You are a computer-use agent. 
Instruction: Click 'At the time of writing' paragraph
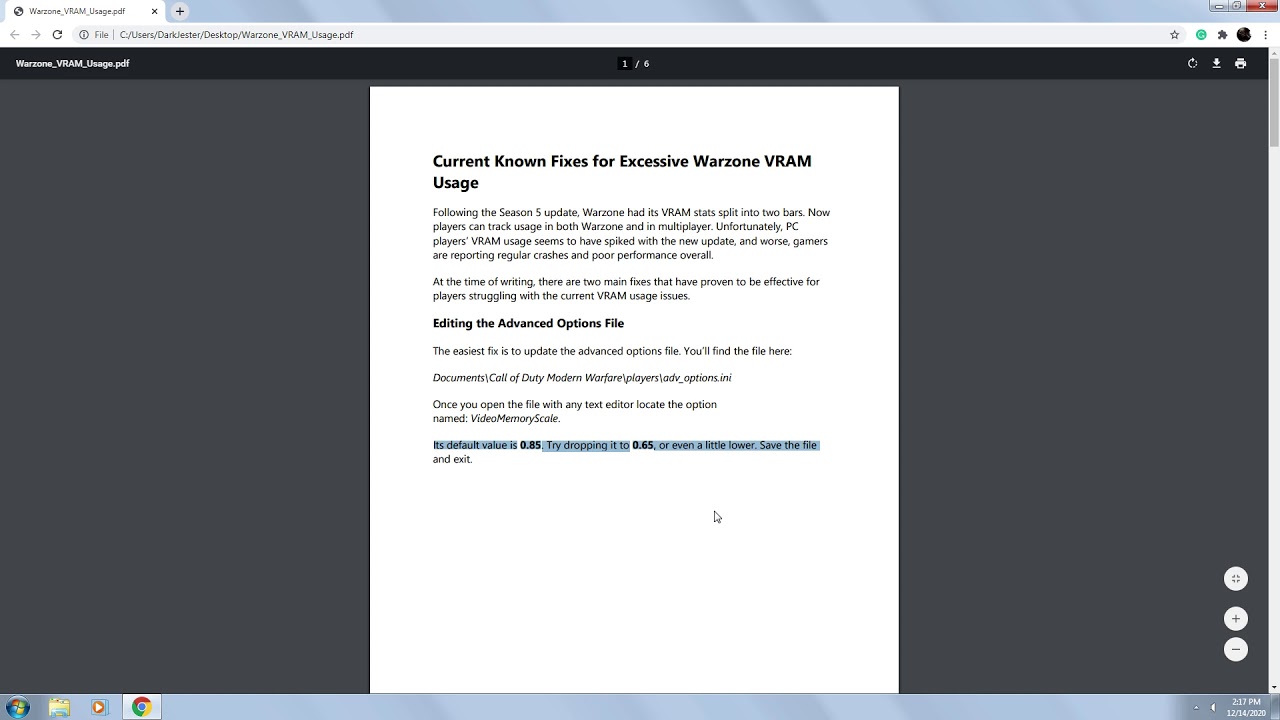click(x=626, y=288)
